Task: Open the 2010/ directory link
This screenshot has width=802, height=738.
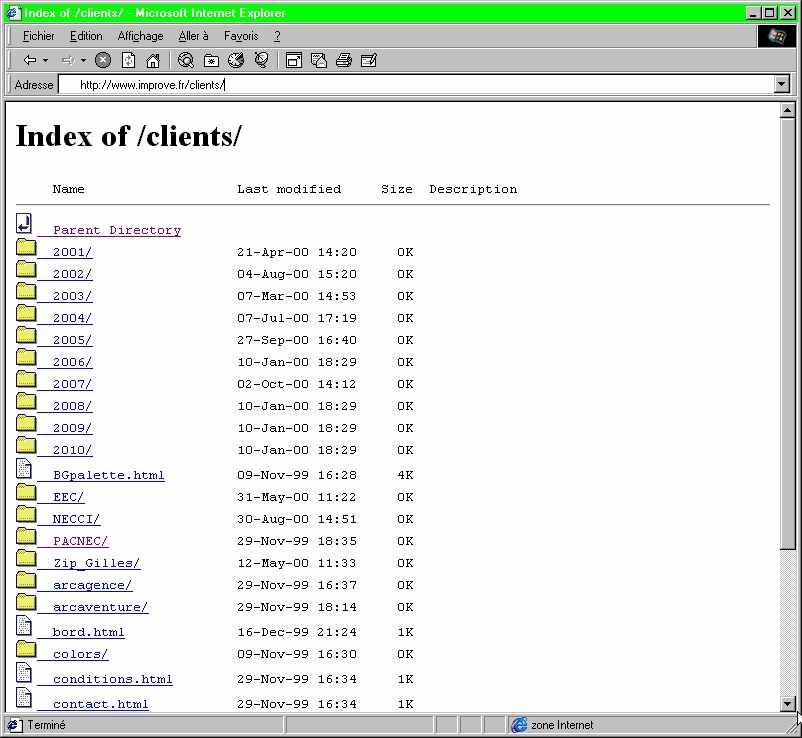Action: [x=72, y=450]
